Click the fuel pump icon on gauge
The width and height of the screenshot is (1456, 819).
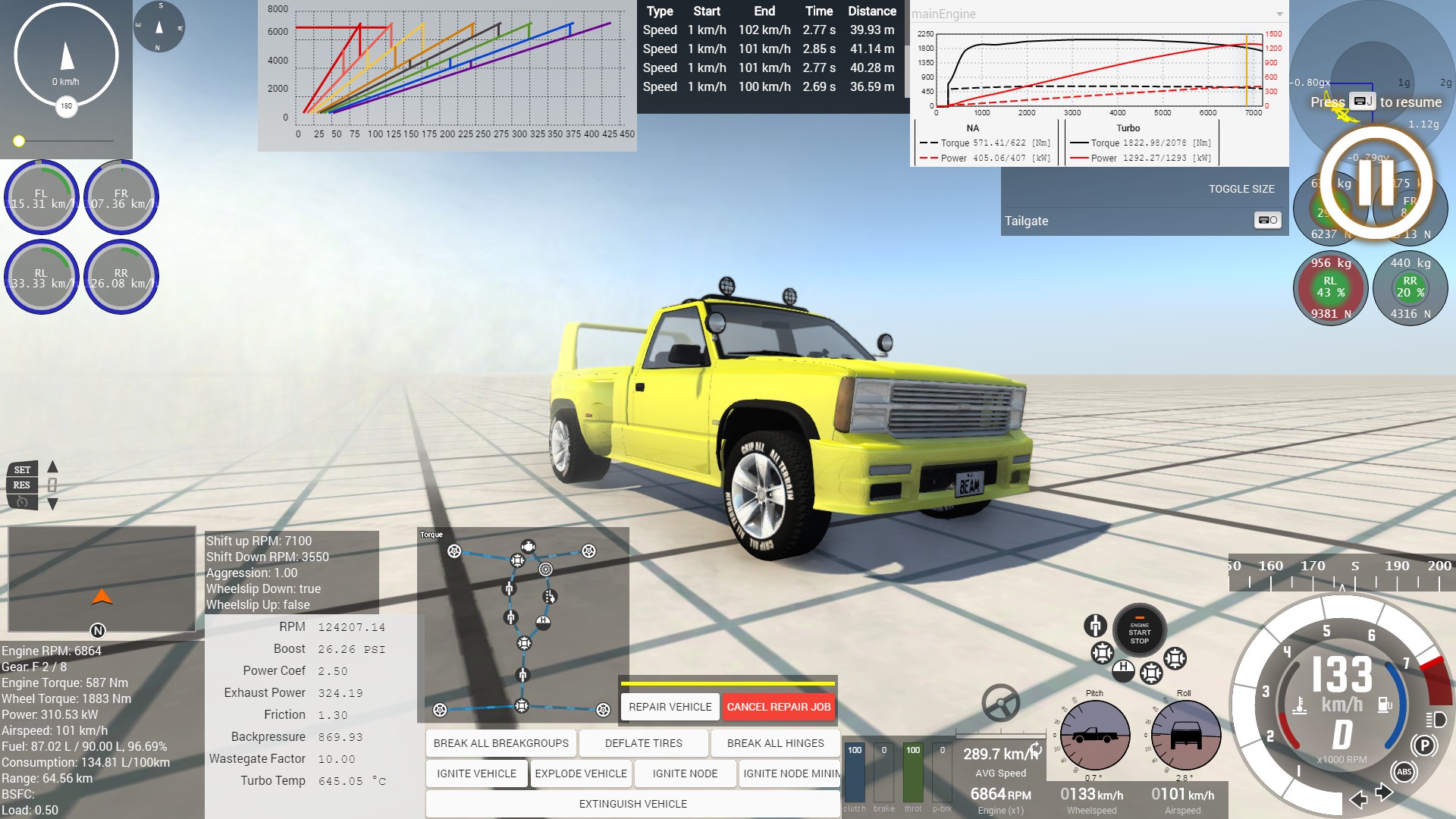[x=1385, y=704]
